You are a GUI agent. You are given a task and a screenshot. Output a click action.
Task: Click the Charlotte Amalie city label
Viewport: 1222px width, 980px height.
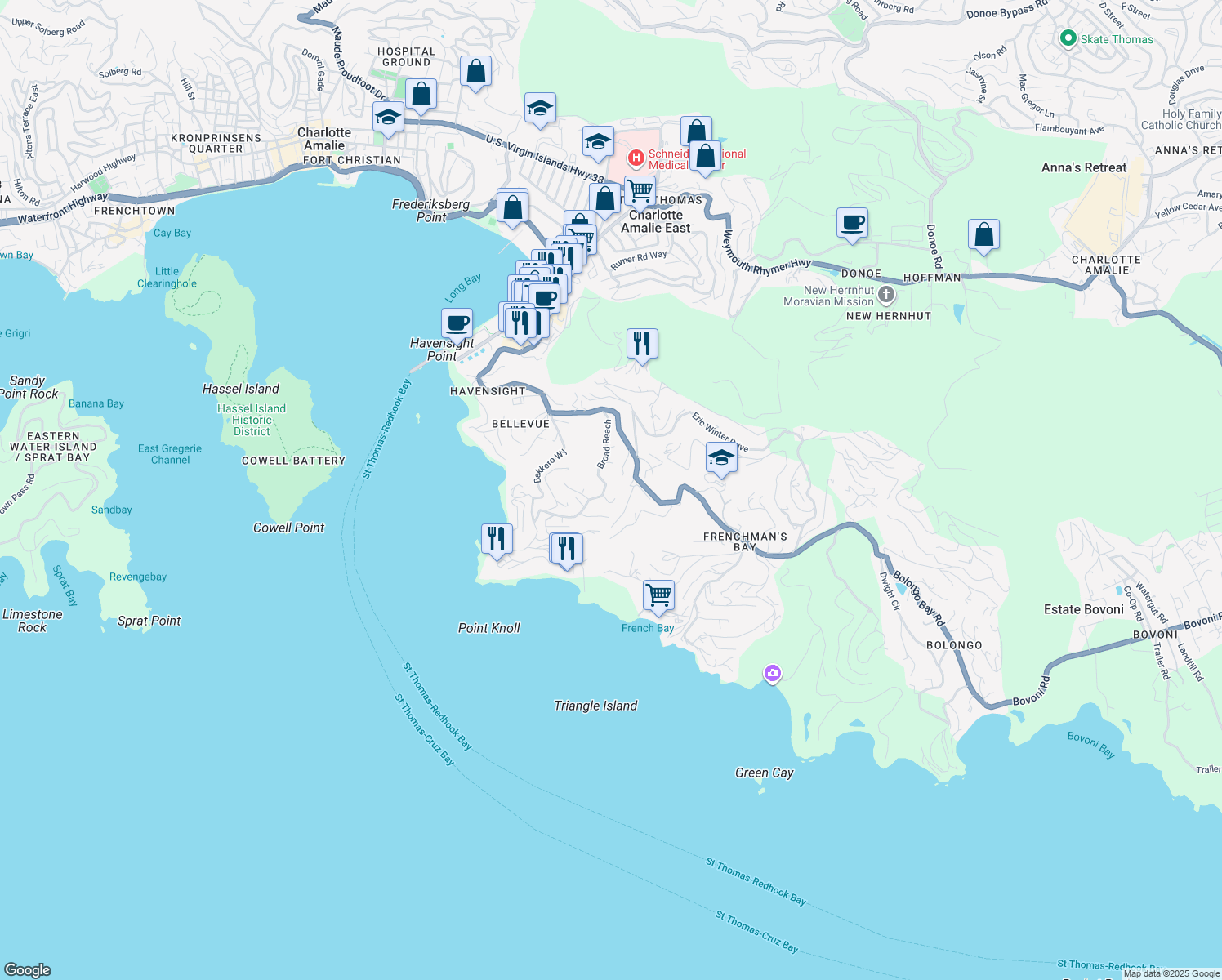[x=324, y=139]
